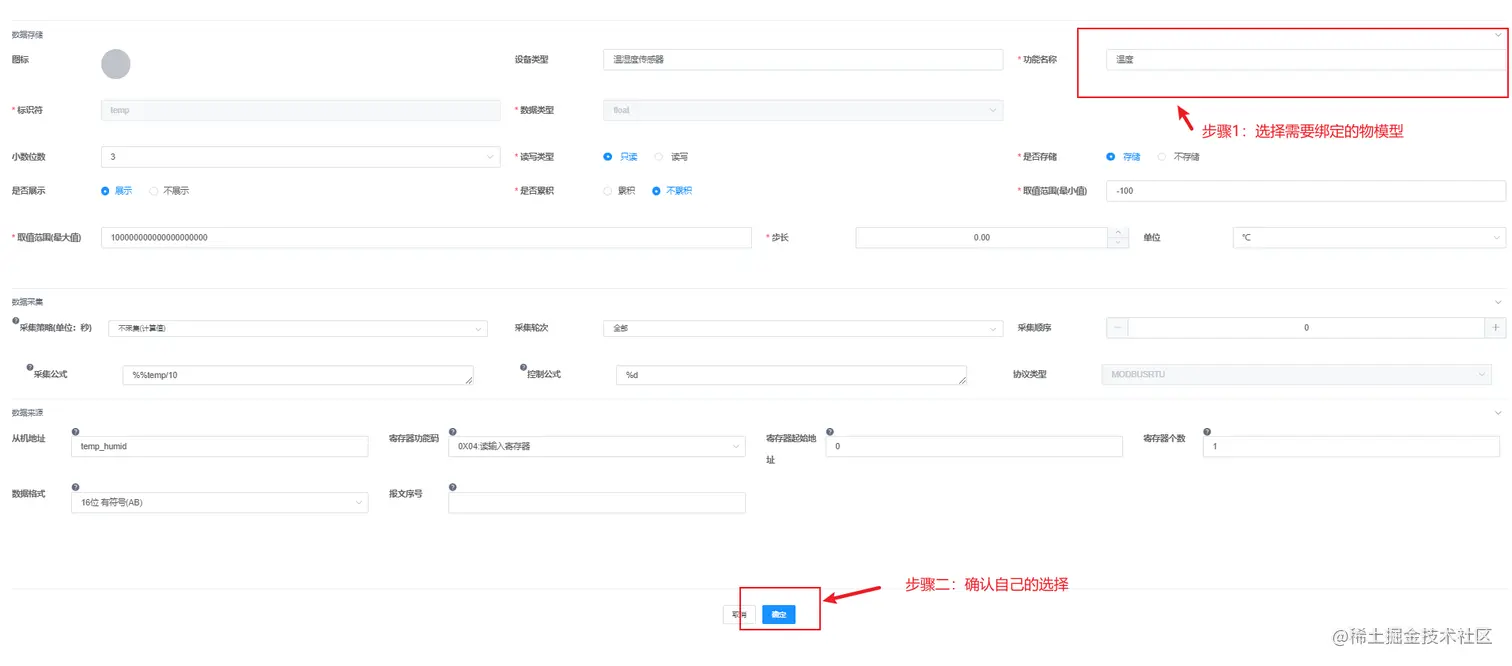Increase 采集顺序 with plus button
This screenshot has height=666, width=1512.
tap(1496, 328)
